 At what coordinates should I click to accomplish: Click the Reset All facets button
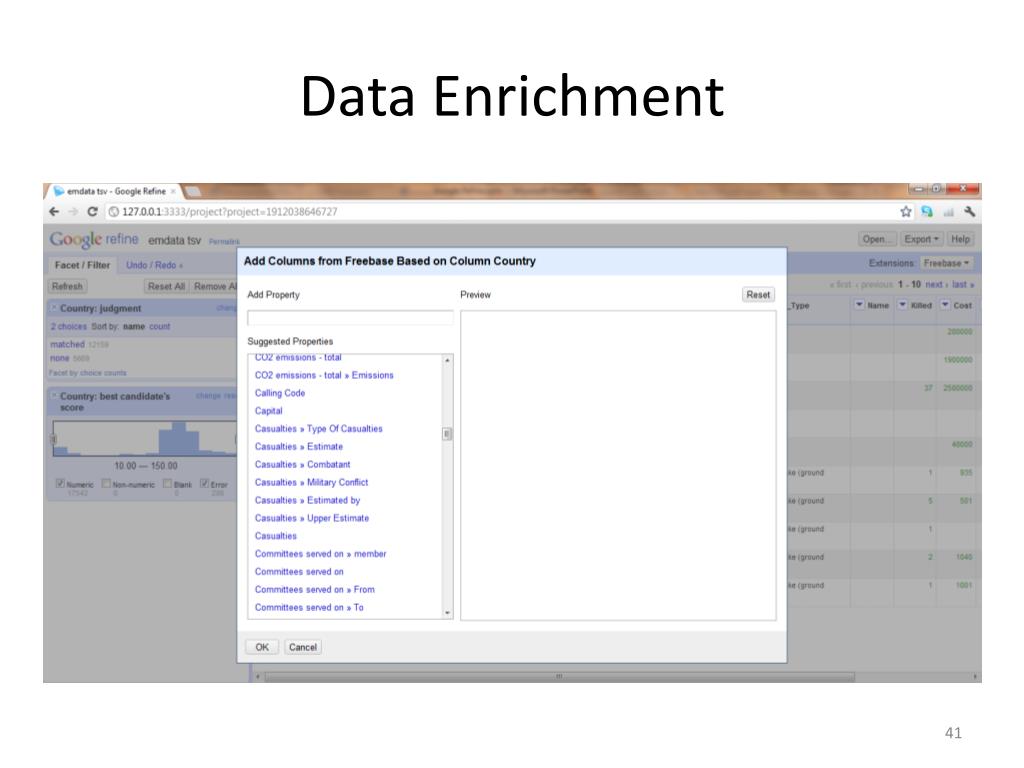(166, 286)
